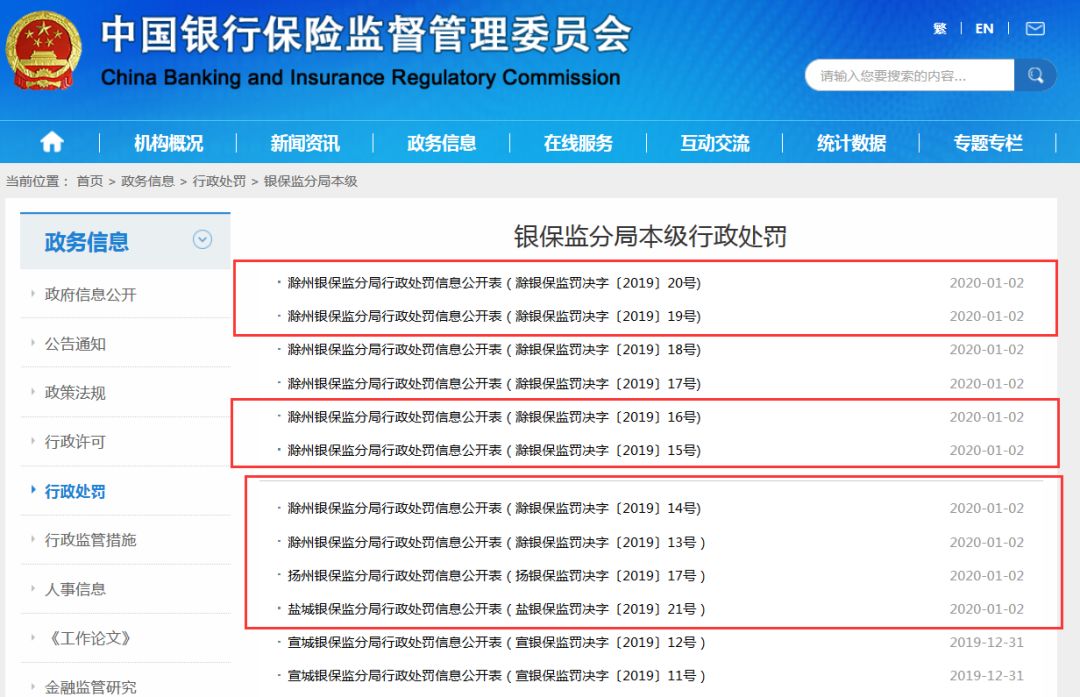This screenshot has width=1080, height=697.
Task: Open 滁银保监罚决字 [2019] 16号 notice
Action: click(x=494, y=417)
